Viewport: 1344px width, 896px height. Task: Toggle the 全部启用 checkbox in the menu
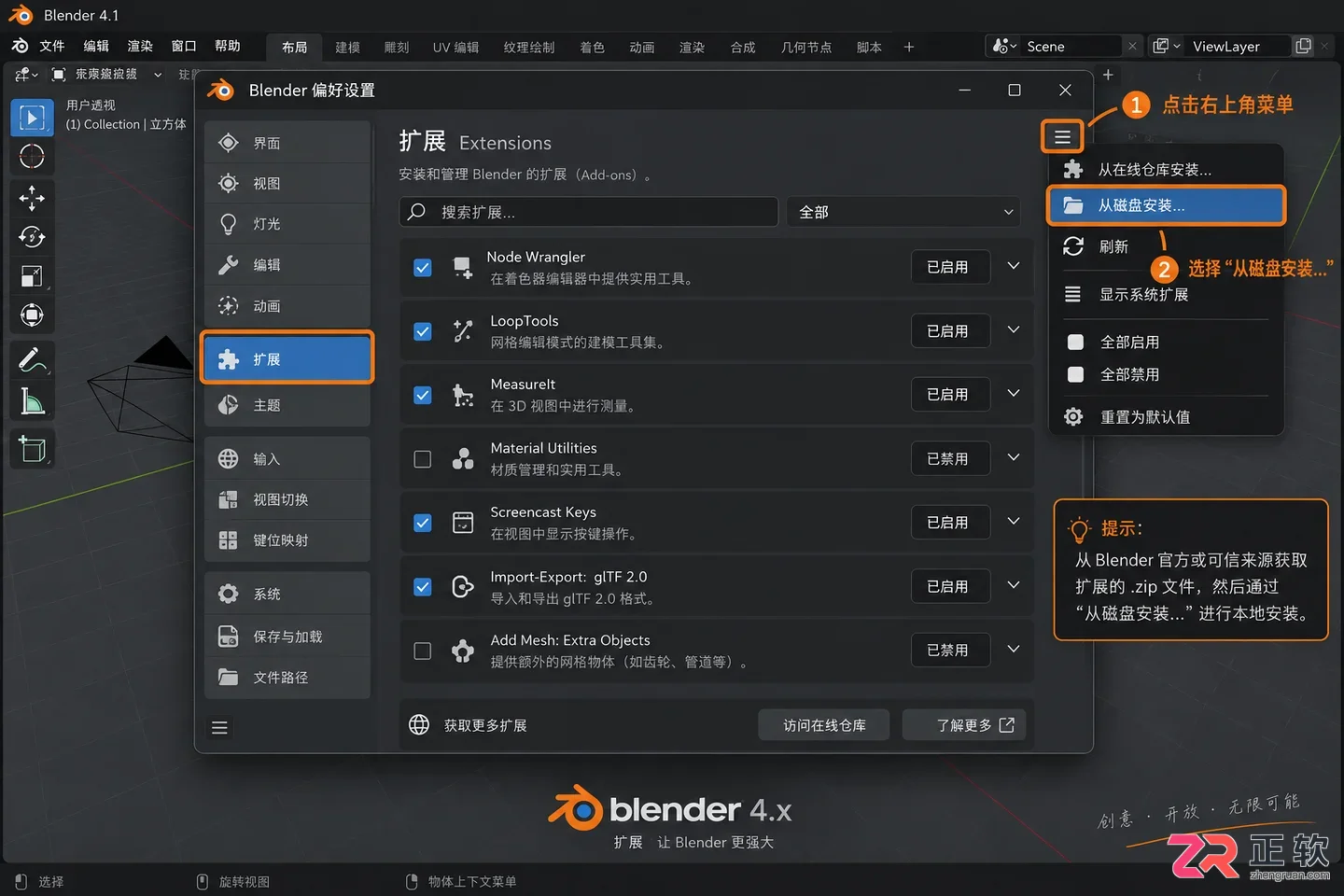[1075, 343]
